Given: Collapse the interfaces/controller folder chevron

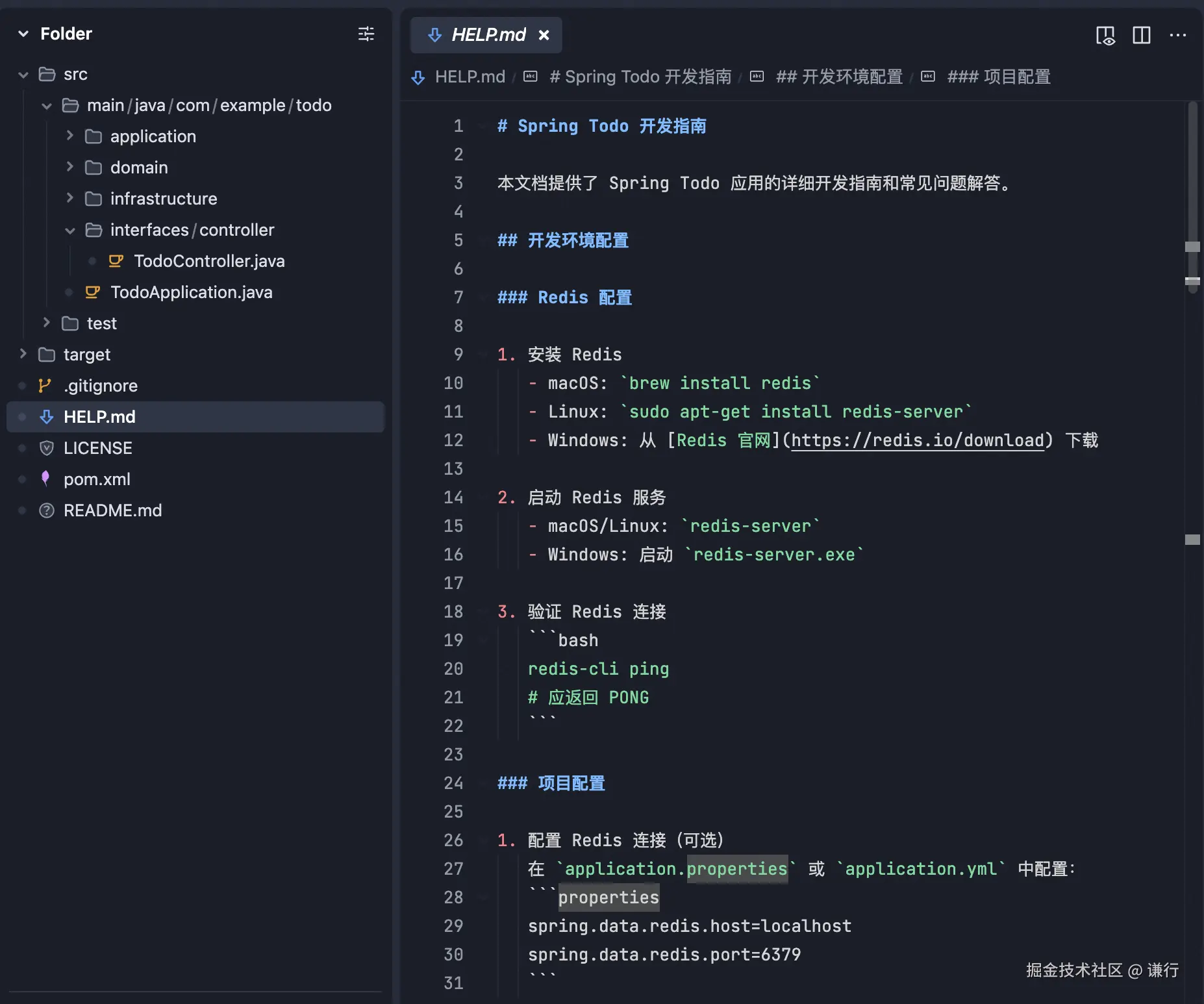Looking at the screenshot, I should coord(70,231).
